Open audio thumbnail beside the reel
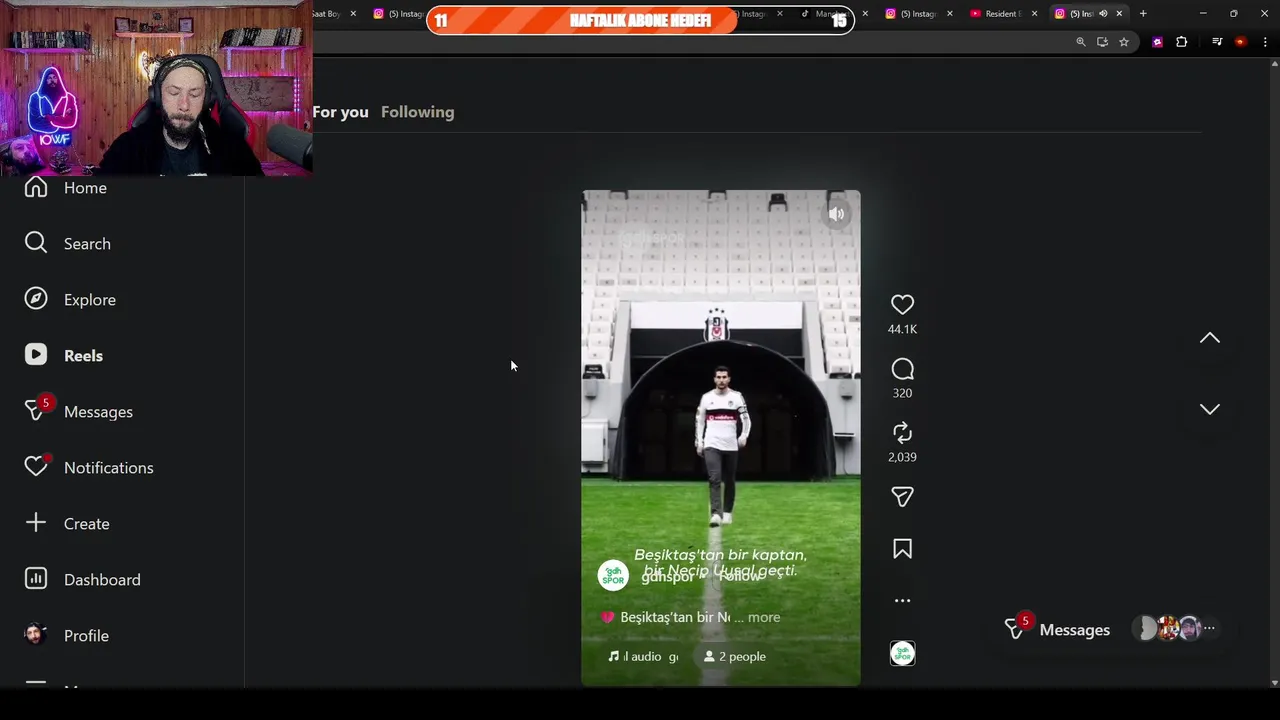This screenshot has height=720, width=1280. [902, 654]
